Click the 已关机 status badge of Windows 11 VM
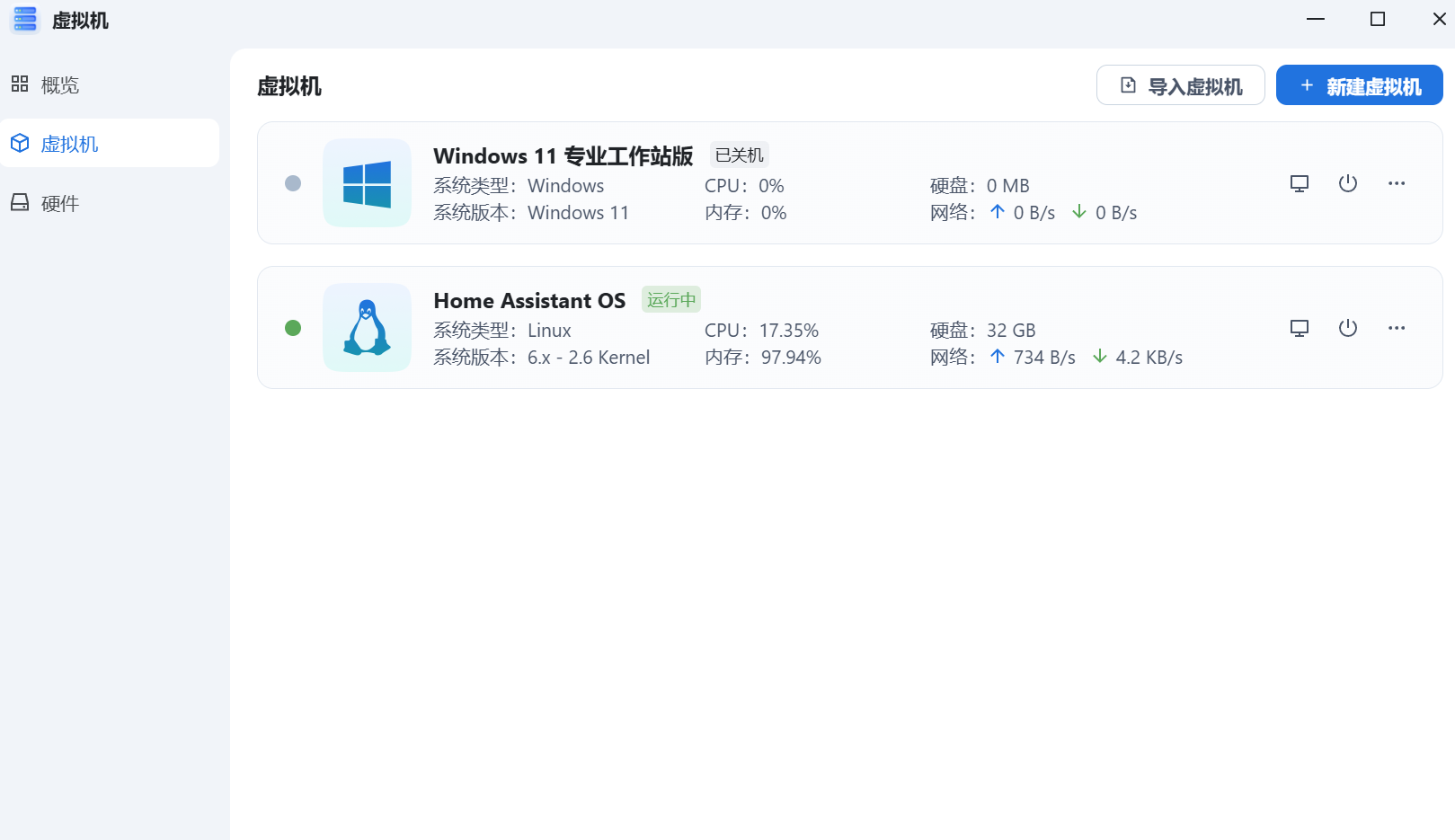The height and width of the screenshot is (840, 1455). coord(737,155)
